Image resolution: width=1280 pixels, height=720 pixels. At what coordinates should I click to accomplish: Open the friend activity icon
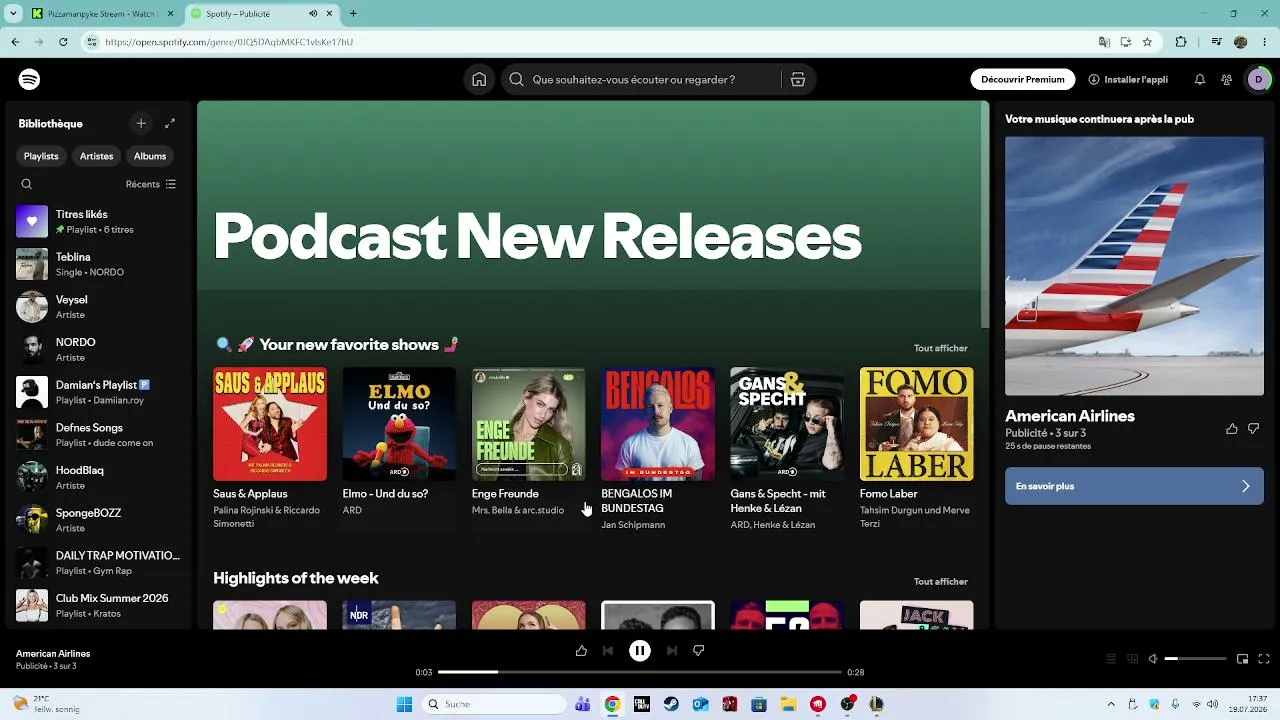point(1226,80)
